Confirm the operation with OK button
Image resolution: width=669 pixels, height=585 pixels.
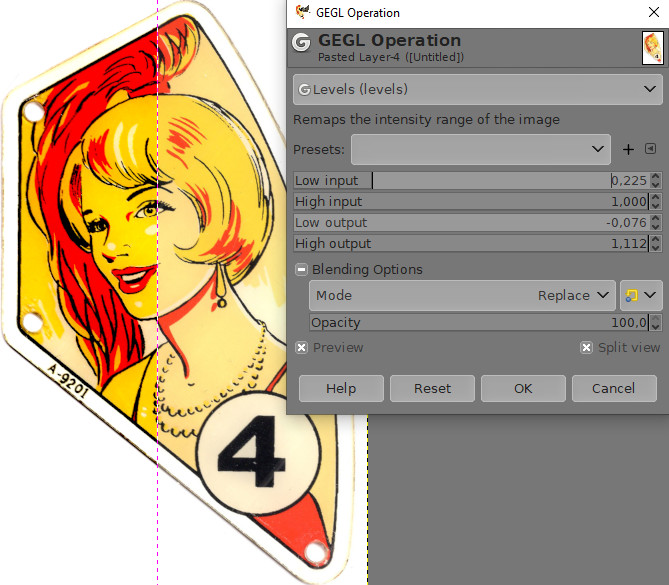point(523,388)
